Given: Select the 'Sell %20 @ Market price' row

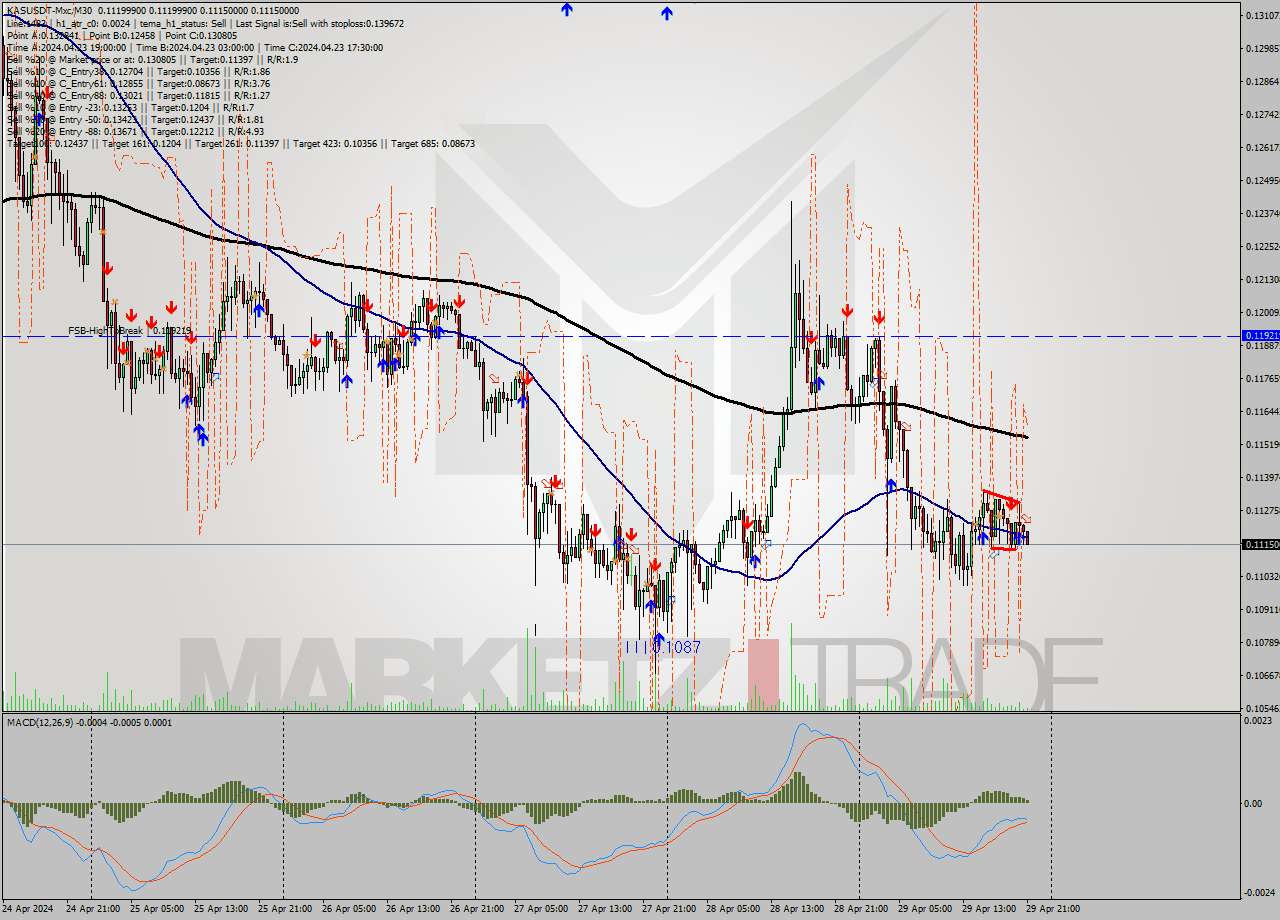Looking at the screenshot, I should click(x=152, y=59).
